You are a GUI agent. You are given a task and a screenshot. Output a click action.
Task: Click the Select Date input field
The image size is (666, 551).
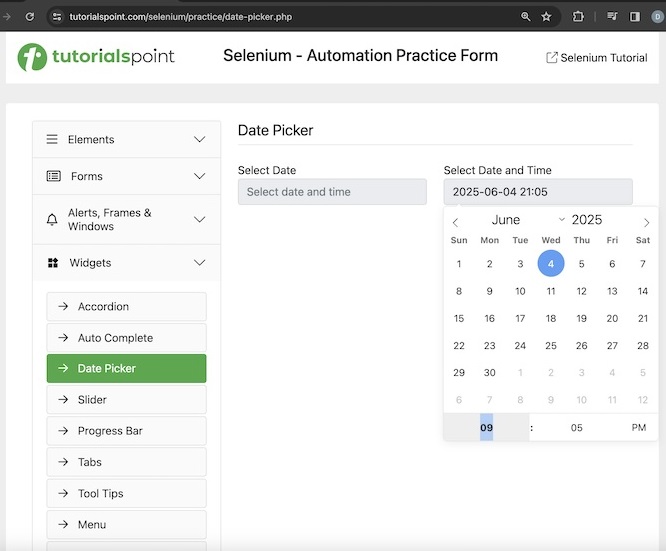pos(332,192)
